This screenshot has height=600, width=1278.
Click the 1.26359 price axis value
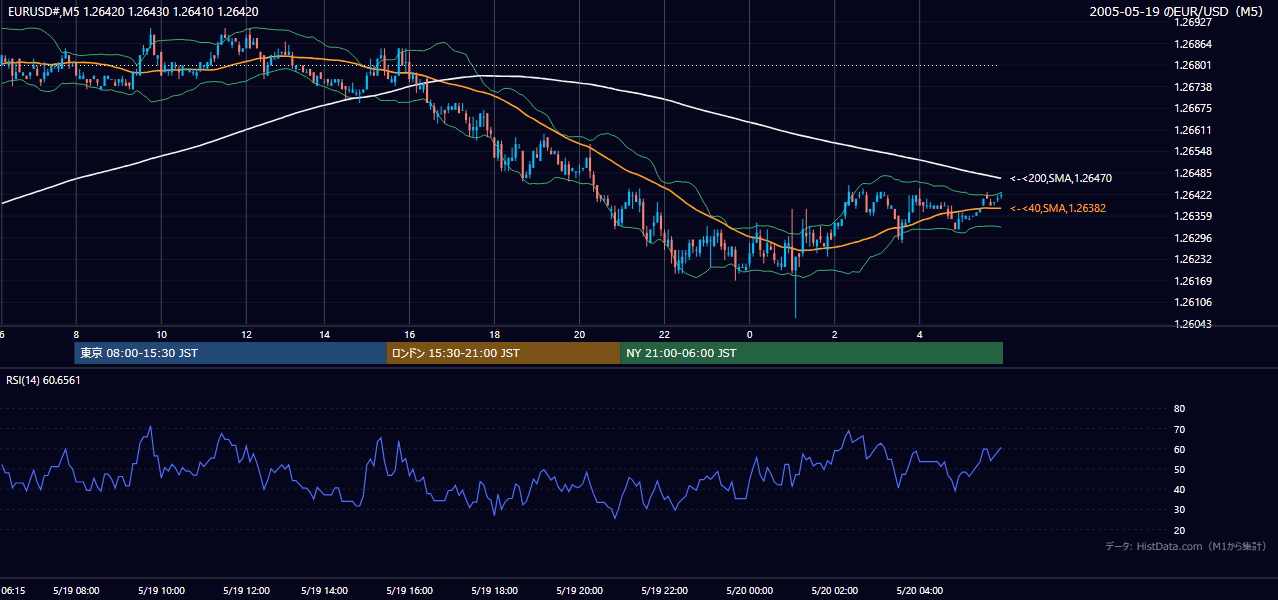click(x=1193, y=216)
